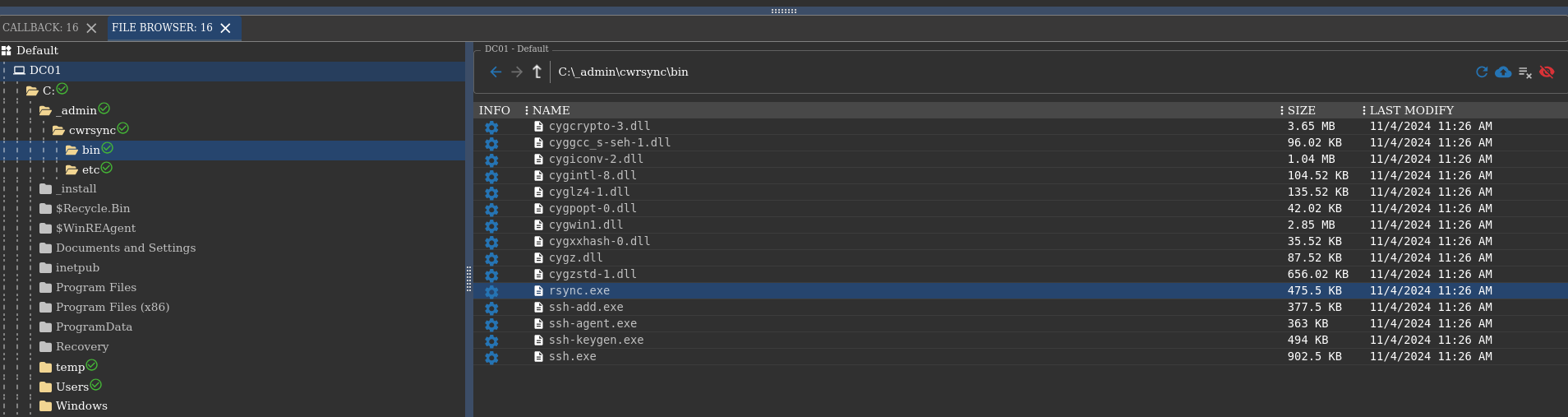Click the forward navigation arrow
Viewport: 1568px width, 417px height.
coord(517,72)
